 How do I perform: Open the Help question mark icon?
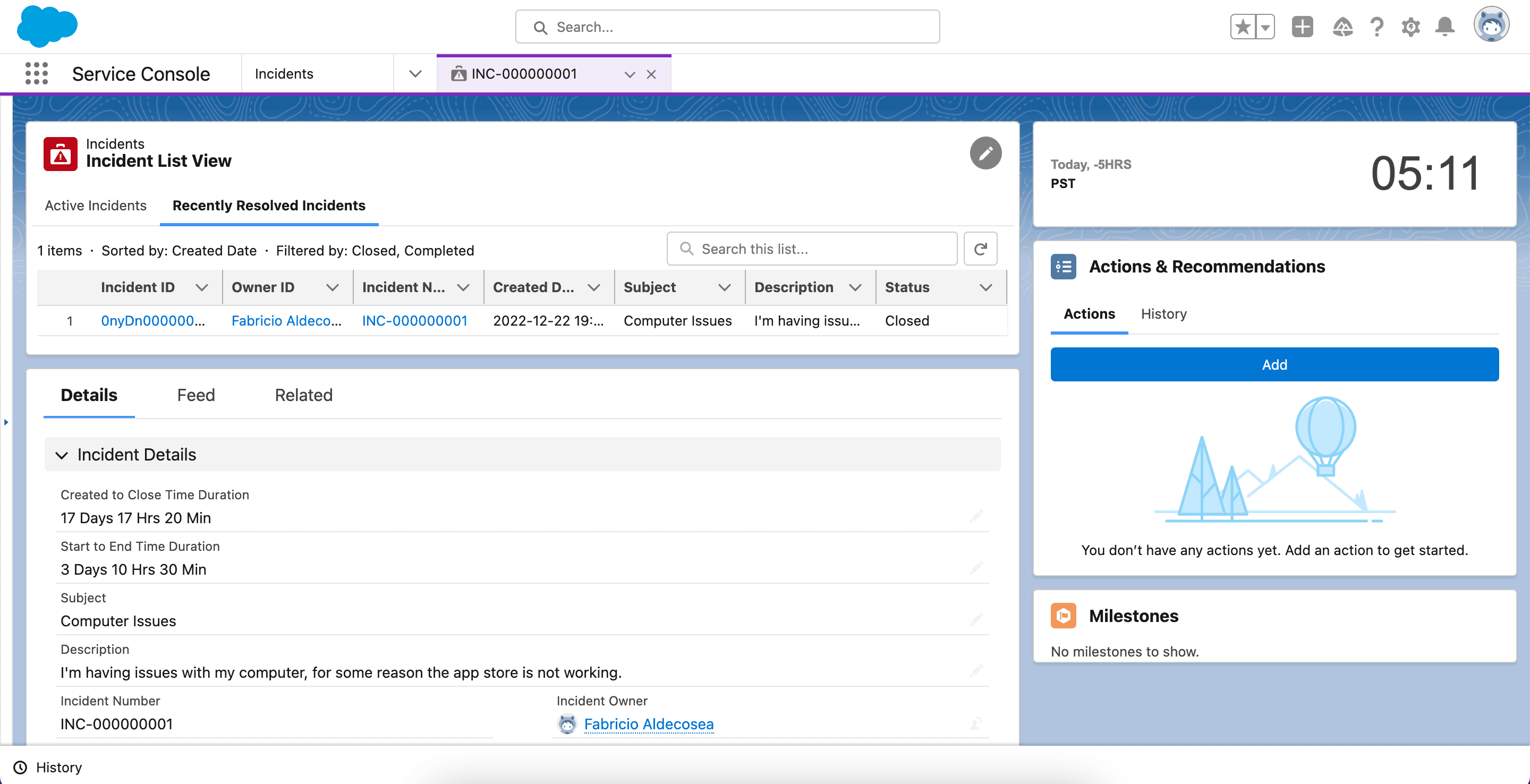(x=1377, y=27)
